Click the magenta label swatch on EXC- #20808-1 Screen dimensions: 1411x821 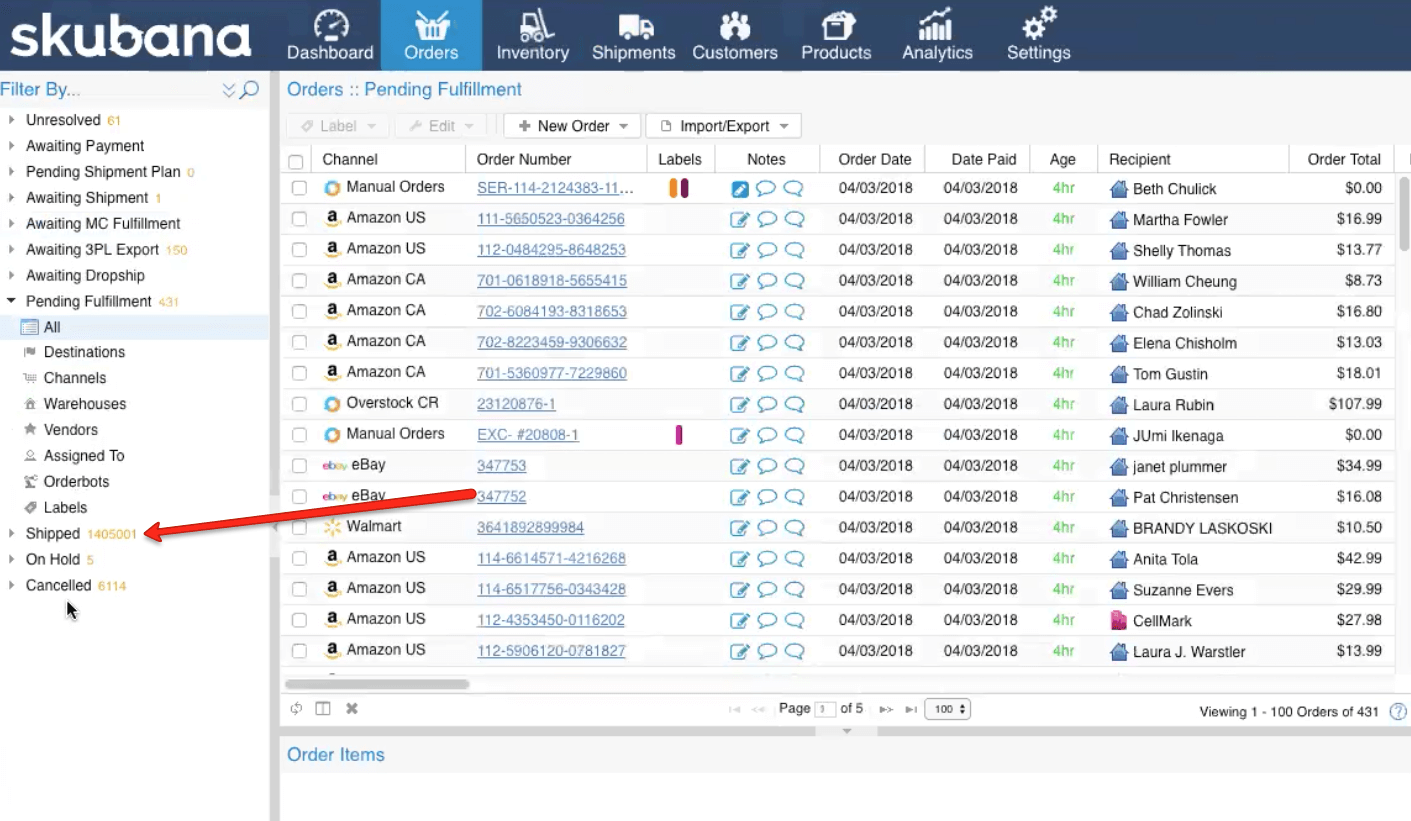(x=679, y=435)
